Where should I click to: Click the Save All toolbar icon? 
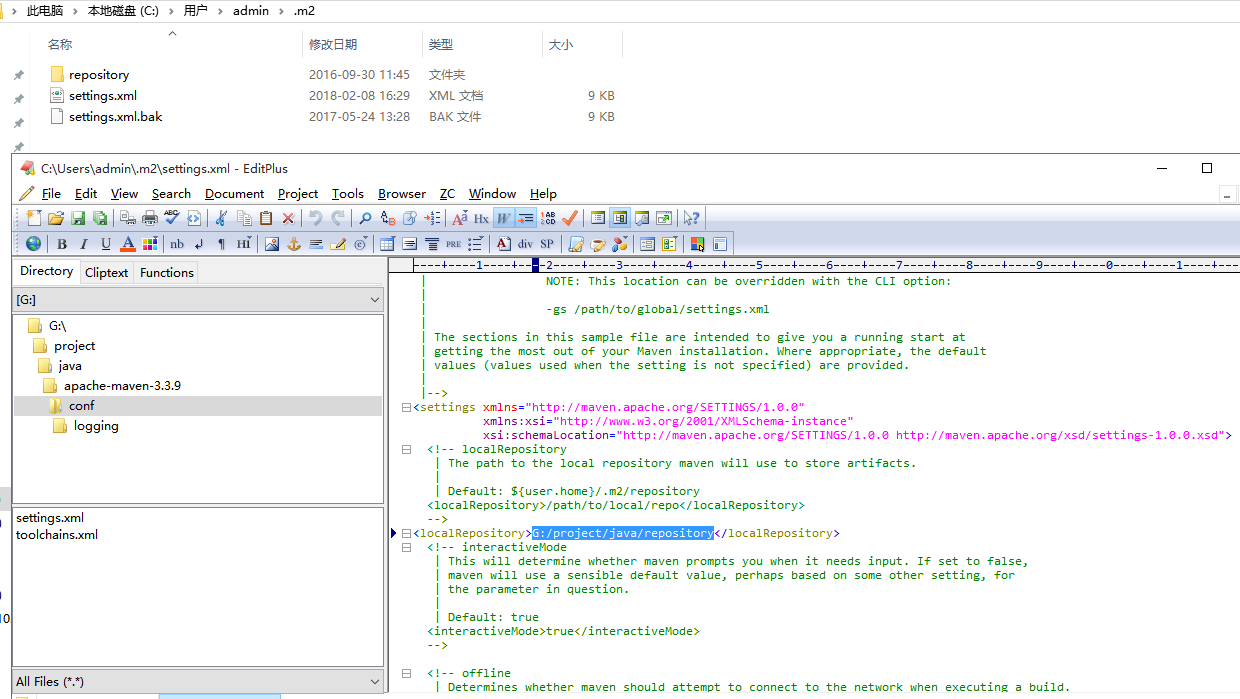pos(100,218)
